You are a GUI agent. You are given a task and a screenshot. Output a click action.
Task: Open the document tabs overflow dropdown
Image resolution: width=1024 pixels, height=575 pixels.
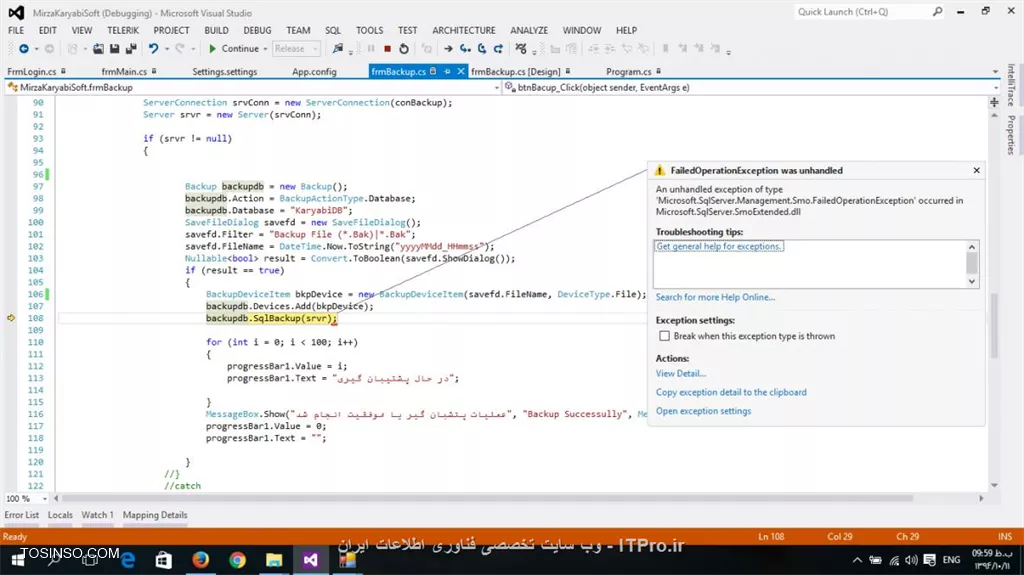tap(995, 72)
